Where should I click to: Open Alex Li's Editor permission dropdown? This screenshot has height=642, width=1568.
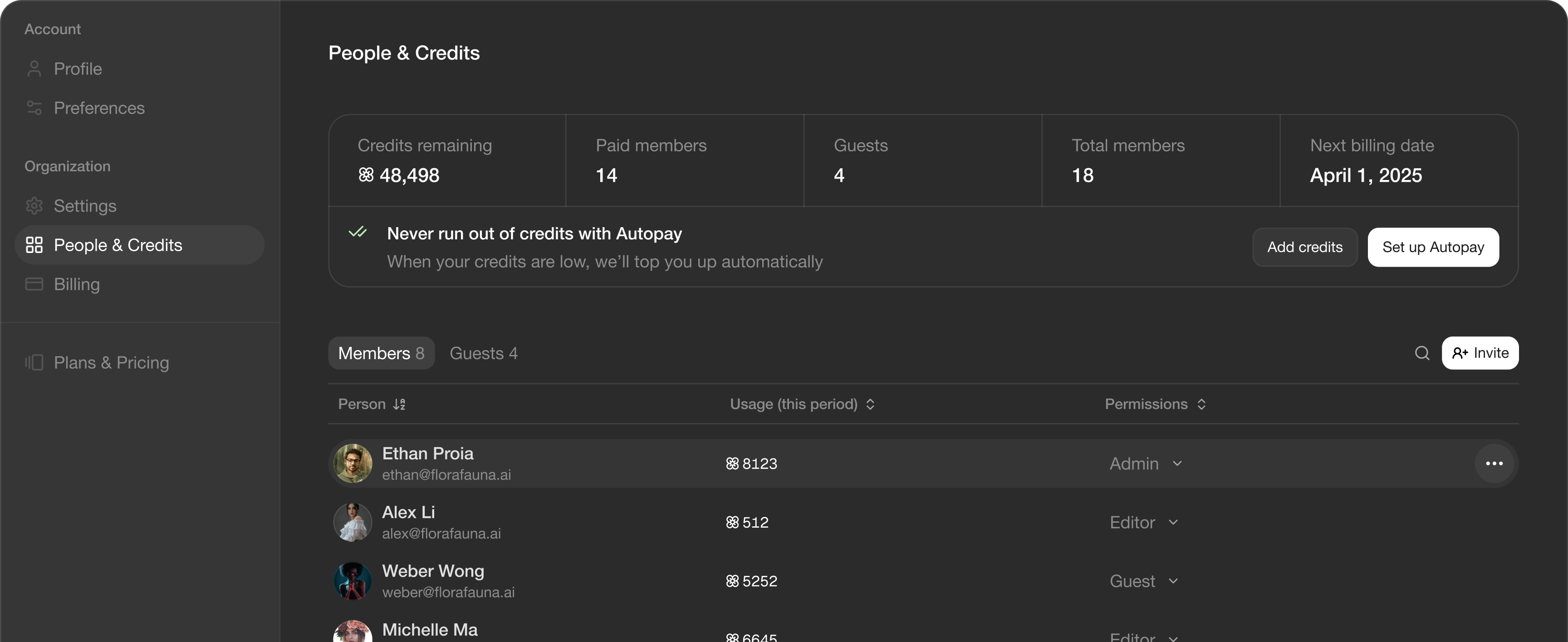(x=1144, y=523)
